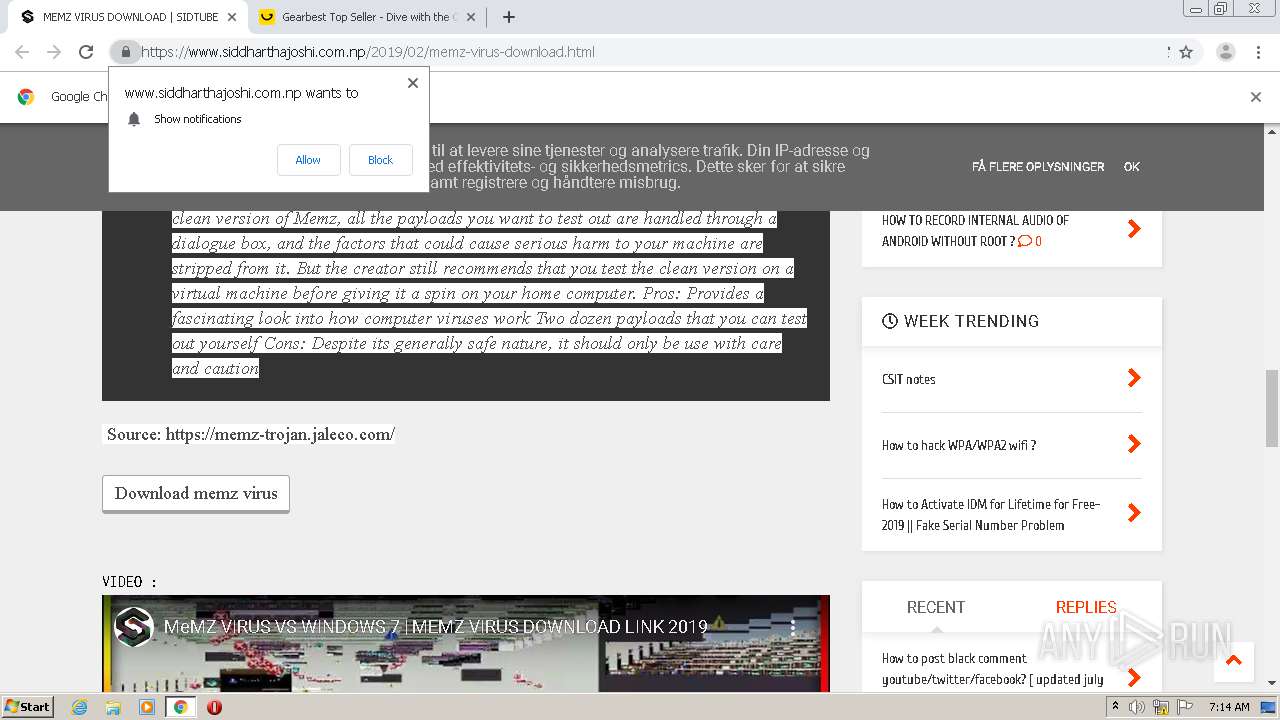Launch Internet Explorer from the taskbar

coord(80,707)
